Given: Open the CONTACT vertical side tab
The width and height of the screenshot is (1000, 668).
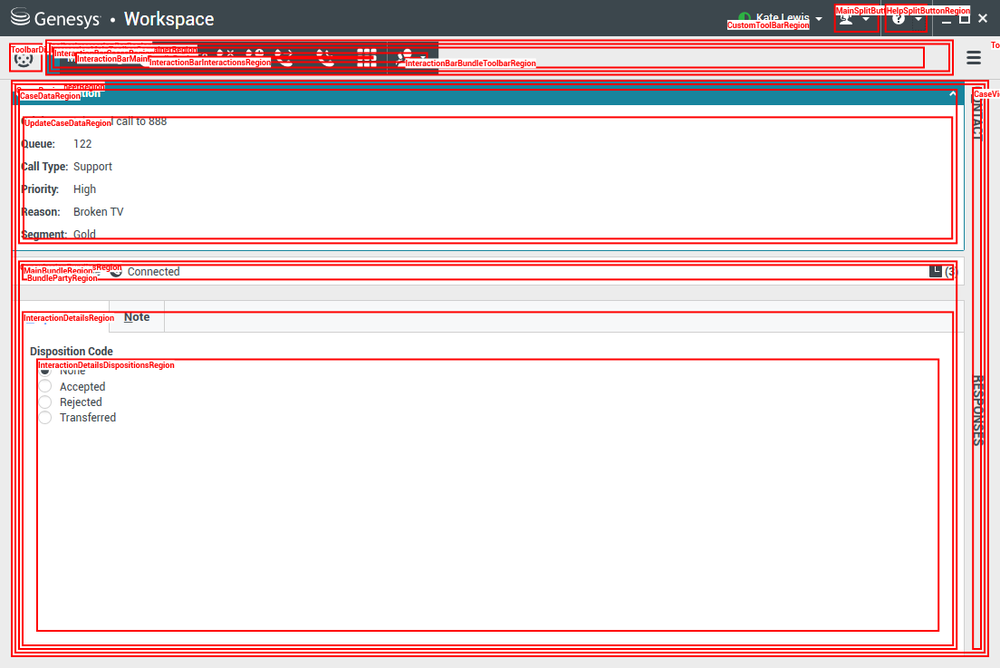Looking at the screenshot, I should coord(977,115).
